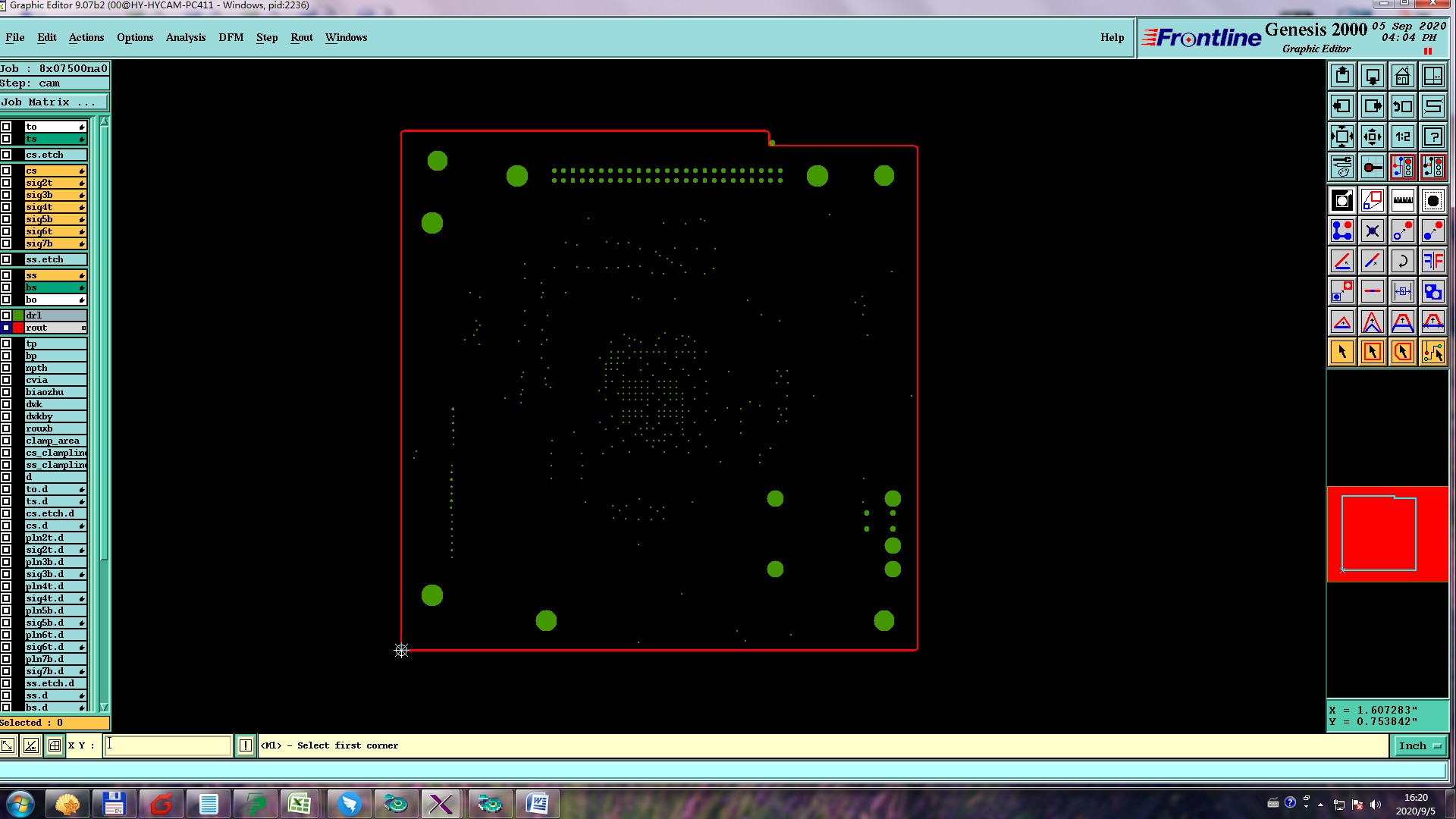The width and height of the screenshot is (1456, 819).
Task: Select the plain arrow select tool
Action: point(1341,352)
